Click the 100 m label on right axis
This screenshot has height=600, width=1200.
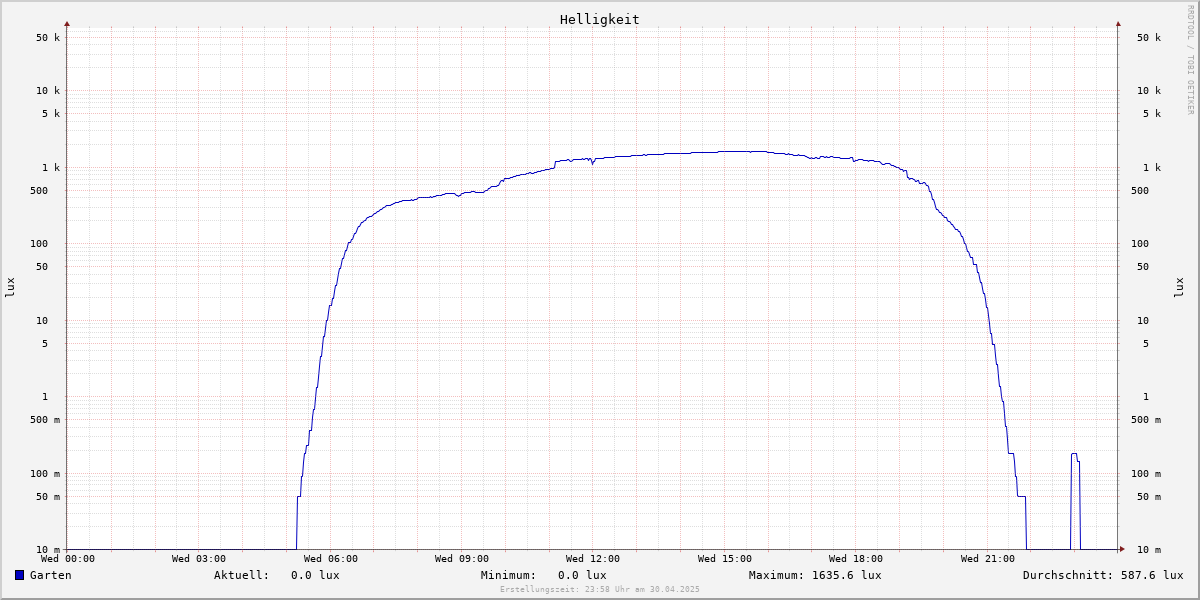(x=1146, y=474)
